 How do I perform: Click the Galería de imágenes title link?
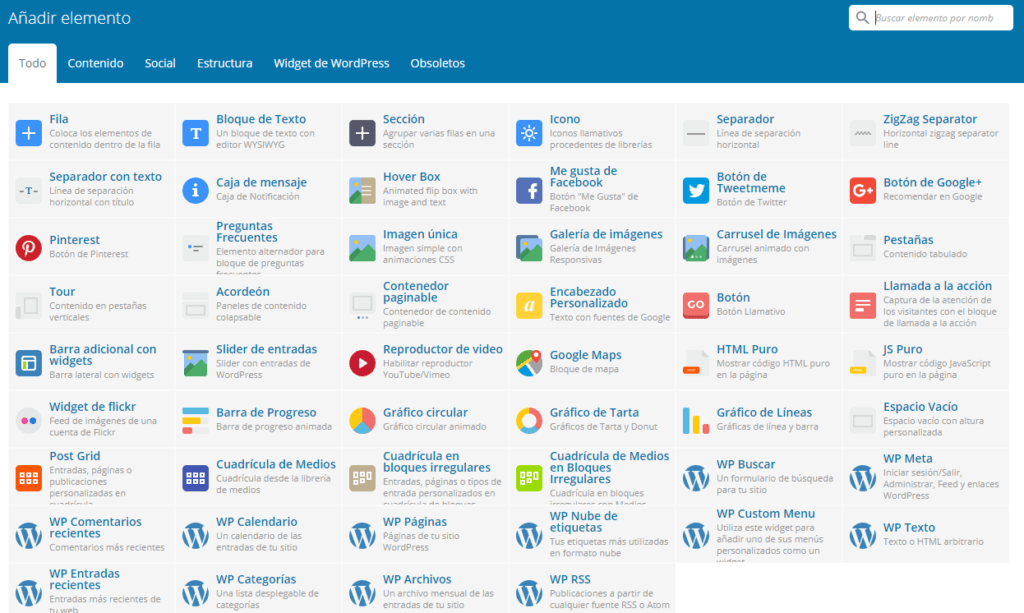click(606, 234)
